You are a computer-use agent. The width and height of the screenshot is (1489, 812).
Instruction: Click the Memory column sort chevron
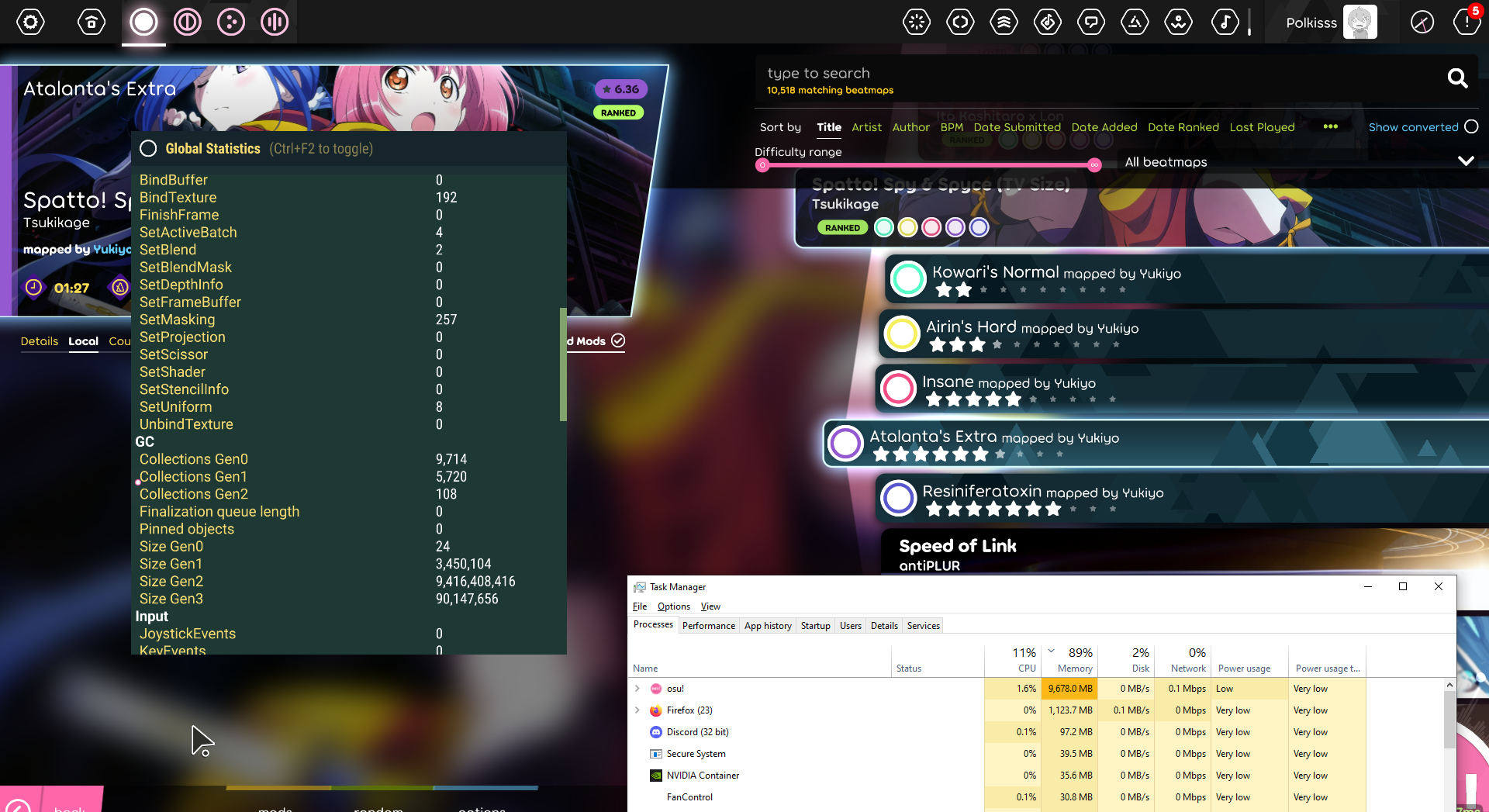(x=1052, y=651)
